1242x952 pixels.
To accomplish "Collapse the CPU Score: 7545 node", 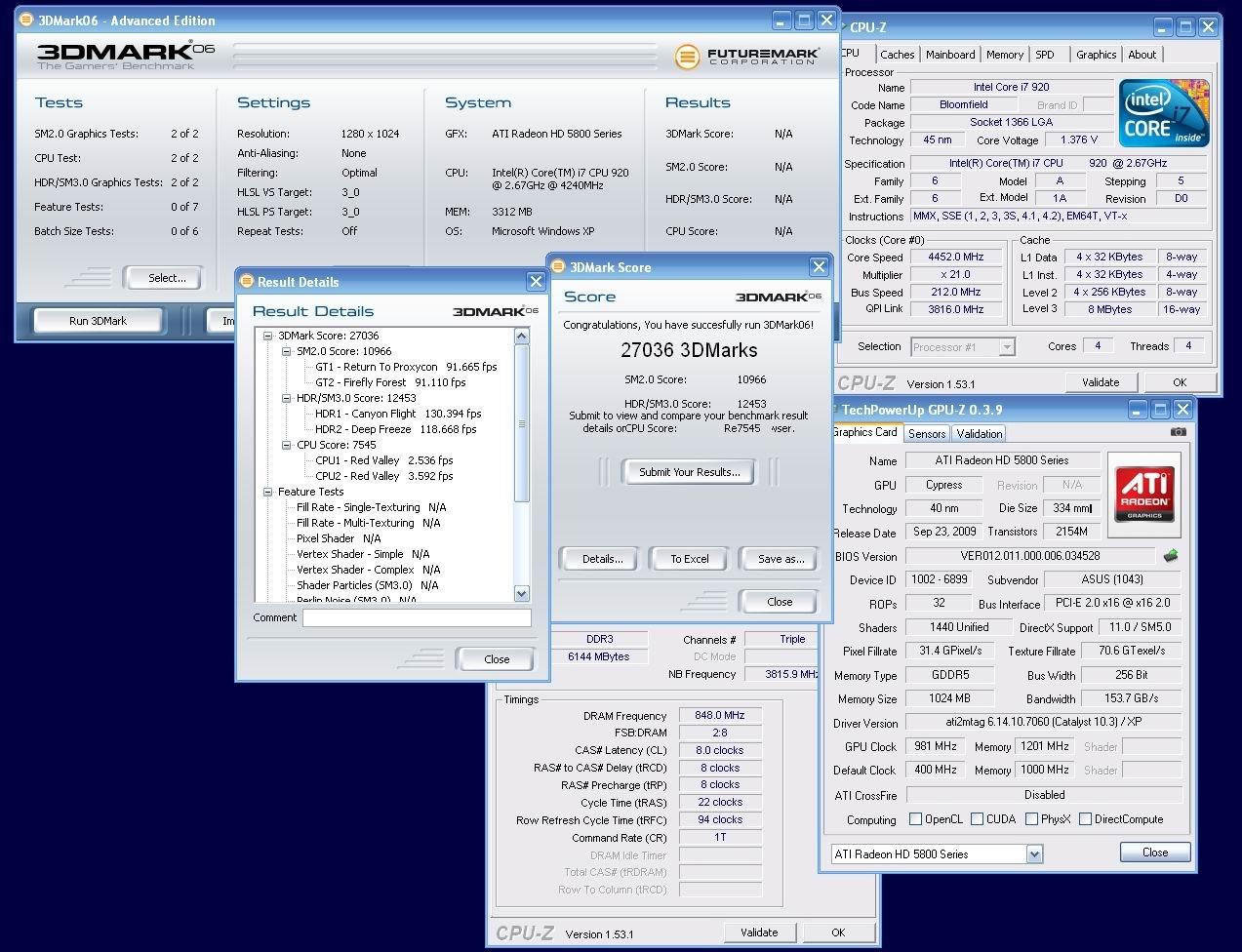I will coord(287,445).
